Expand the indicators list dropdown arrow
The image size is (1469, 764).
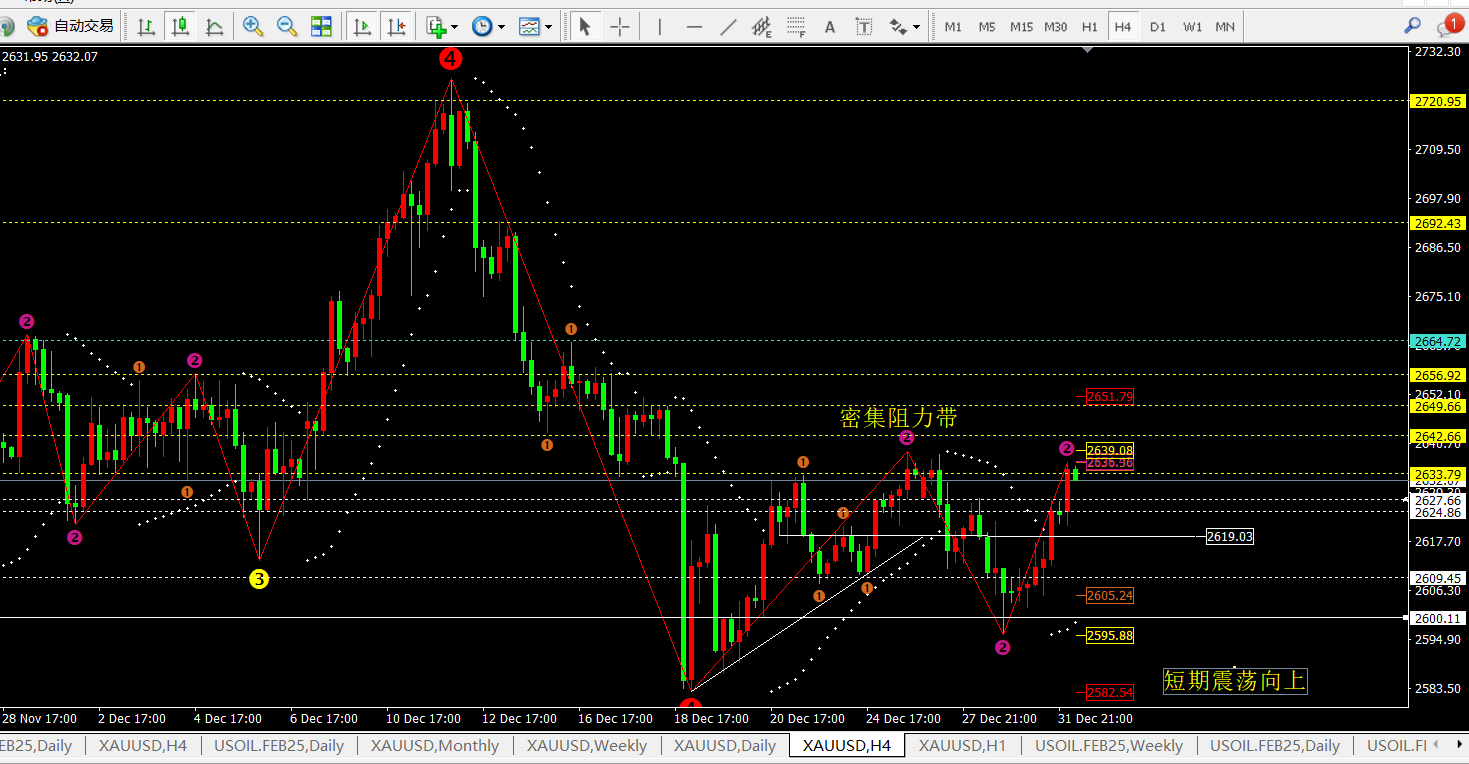455,27
